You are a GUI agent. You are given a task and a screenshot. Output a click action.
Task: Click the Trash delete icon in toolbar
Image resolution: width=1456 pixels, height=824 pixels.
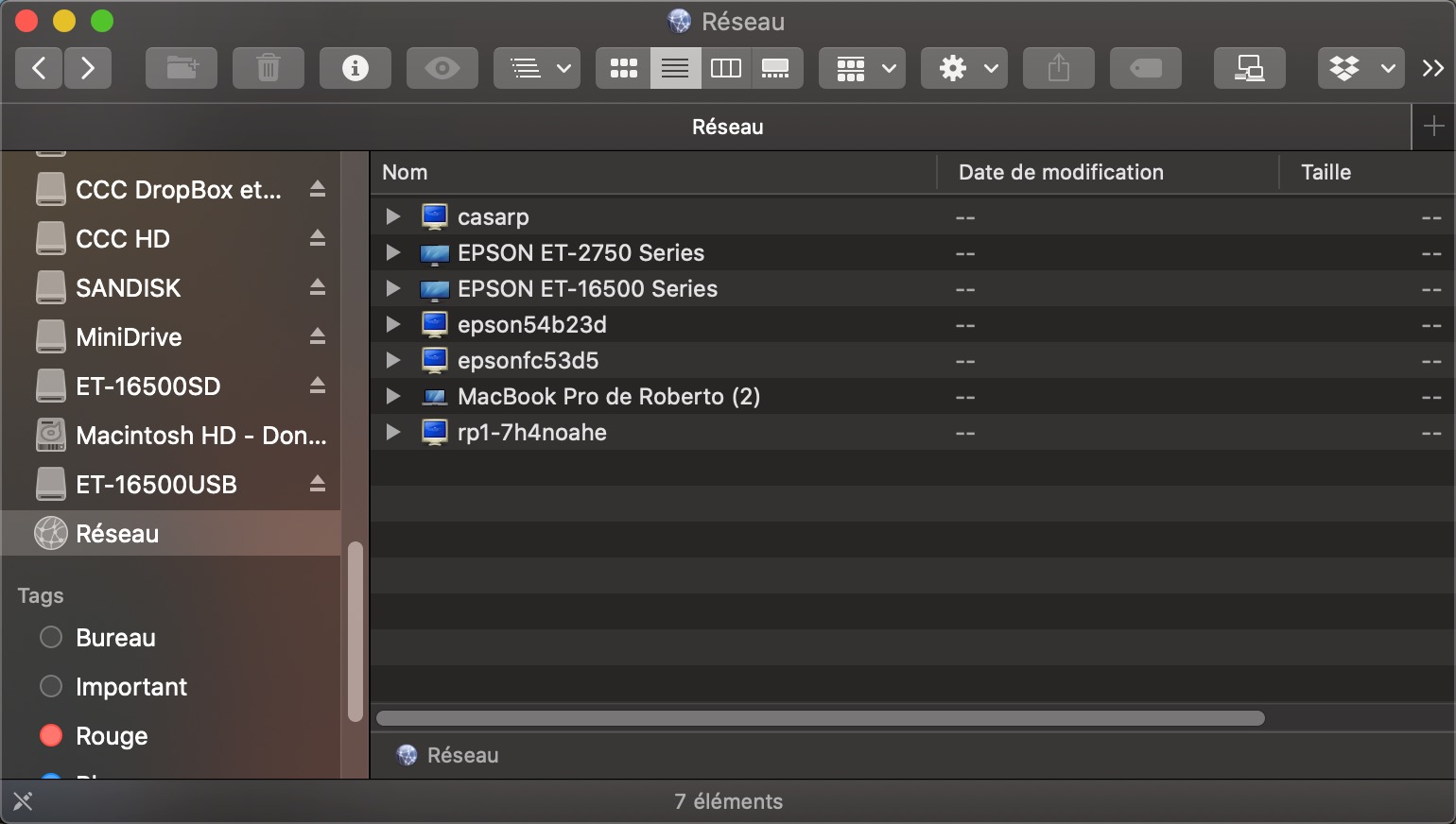(x=269, y=68)
